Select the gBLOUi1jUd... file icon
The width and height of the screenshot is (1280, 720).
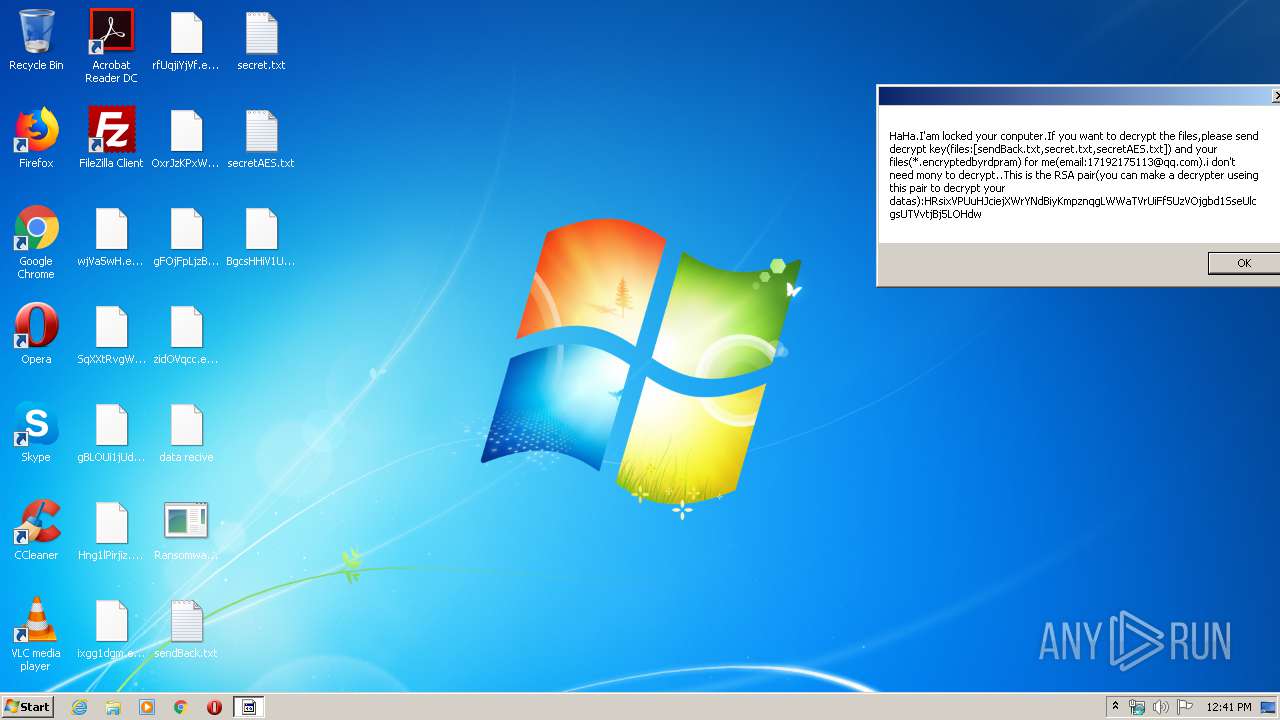tap(111, 432)
